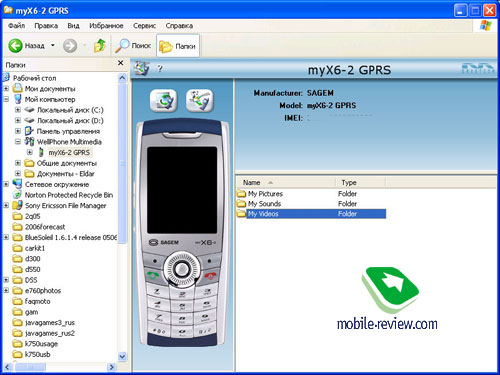Select the faqmoto folder

(37, 301)
